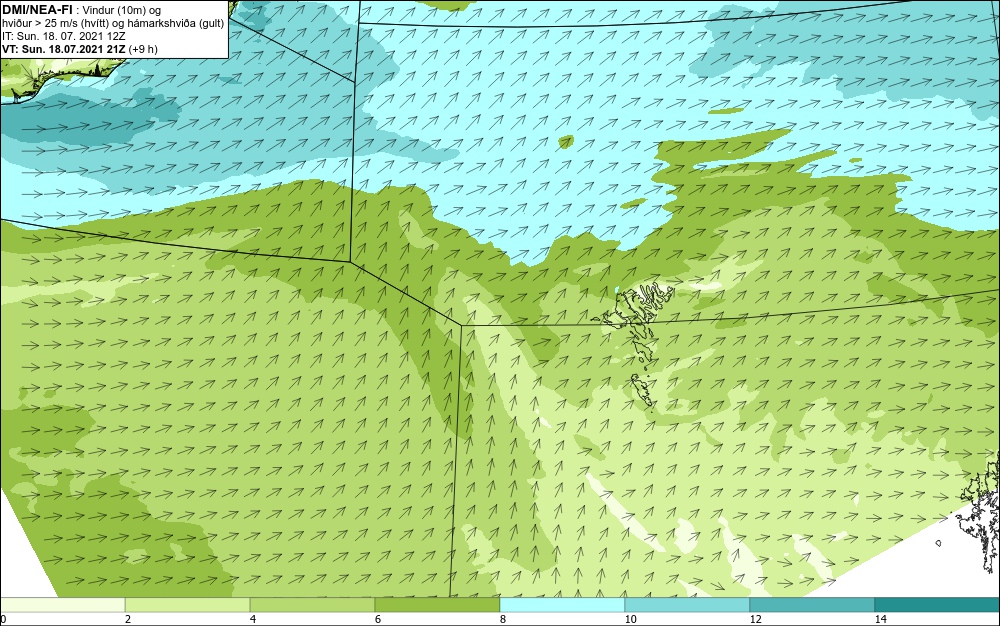Click the southern Faroe island (Suðuroy) outline
Image resolution: width=1000 pixels, height=626 pixels.
point(643,390)
